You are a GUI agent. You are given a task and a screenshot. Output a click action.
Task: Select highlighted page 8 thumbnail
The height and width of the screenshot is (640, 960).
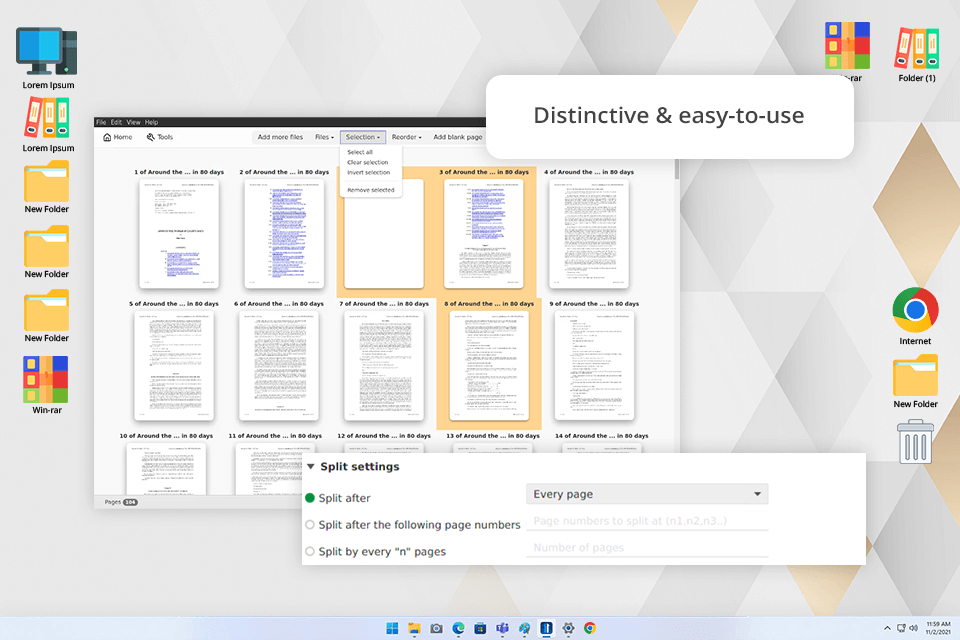[x=489, y=366]
